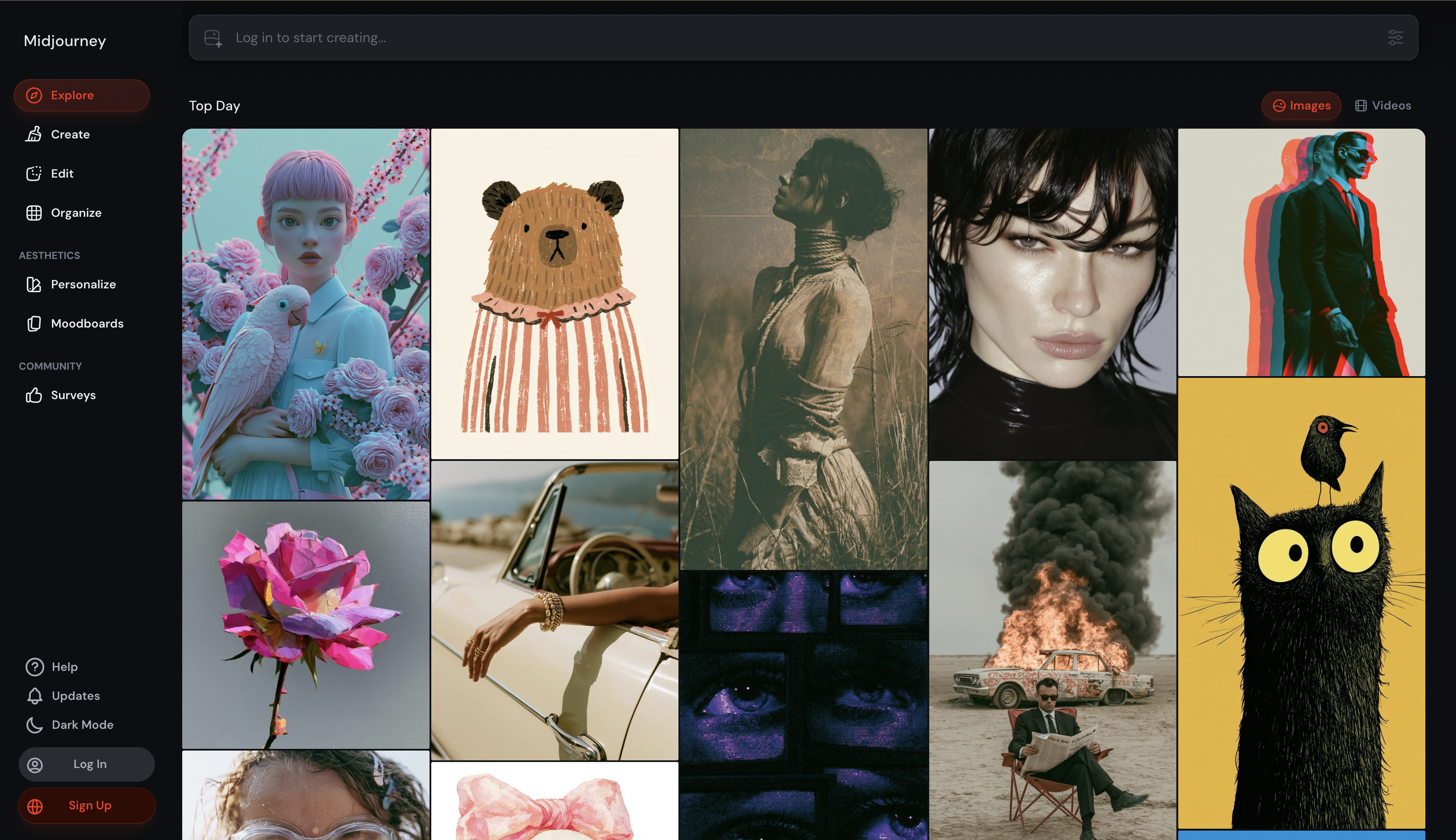Switch to the Images tab
The height and width of the screenshot is (840, 1456).
[1301, 106]
